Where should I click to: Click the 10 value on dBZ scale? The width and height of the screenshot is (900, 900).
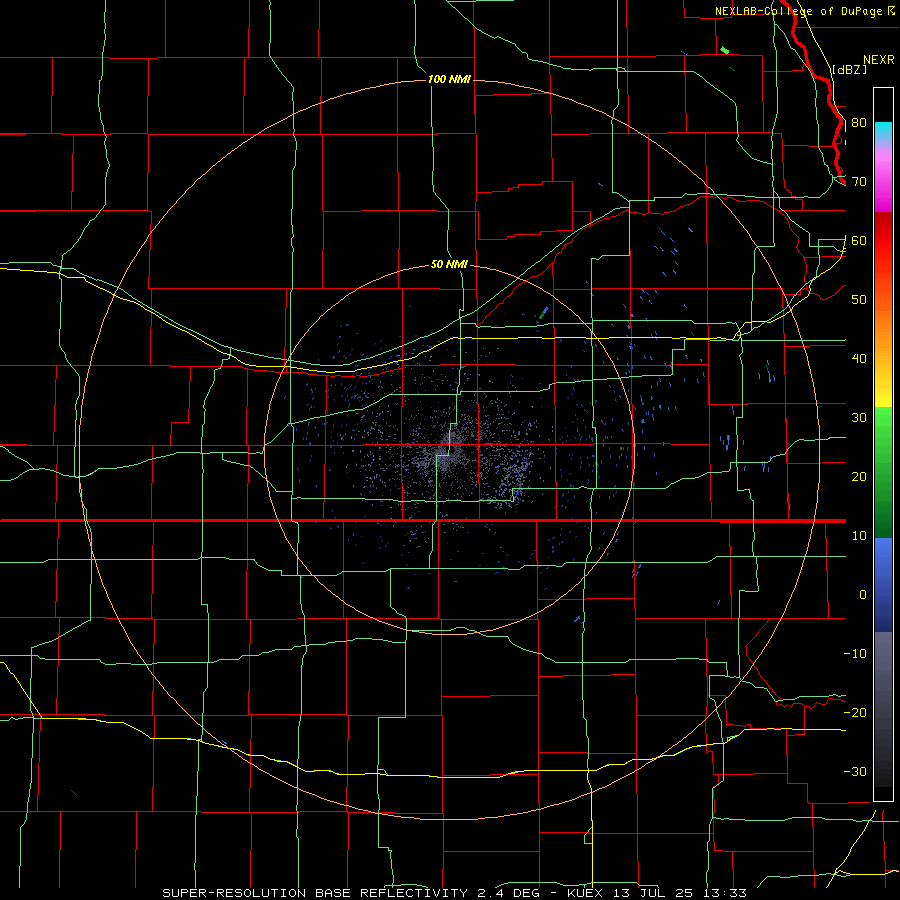[x=859, y=536]
